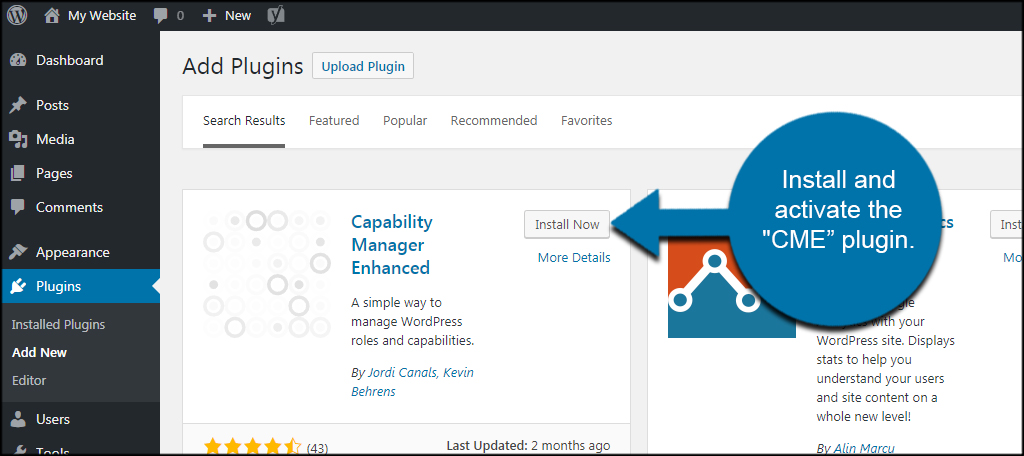Click the WordPress logo icon
1024x456 pixels.
(17, 16)
